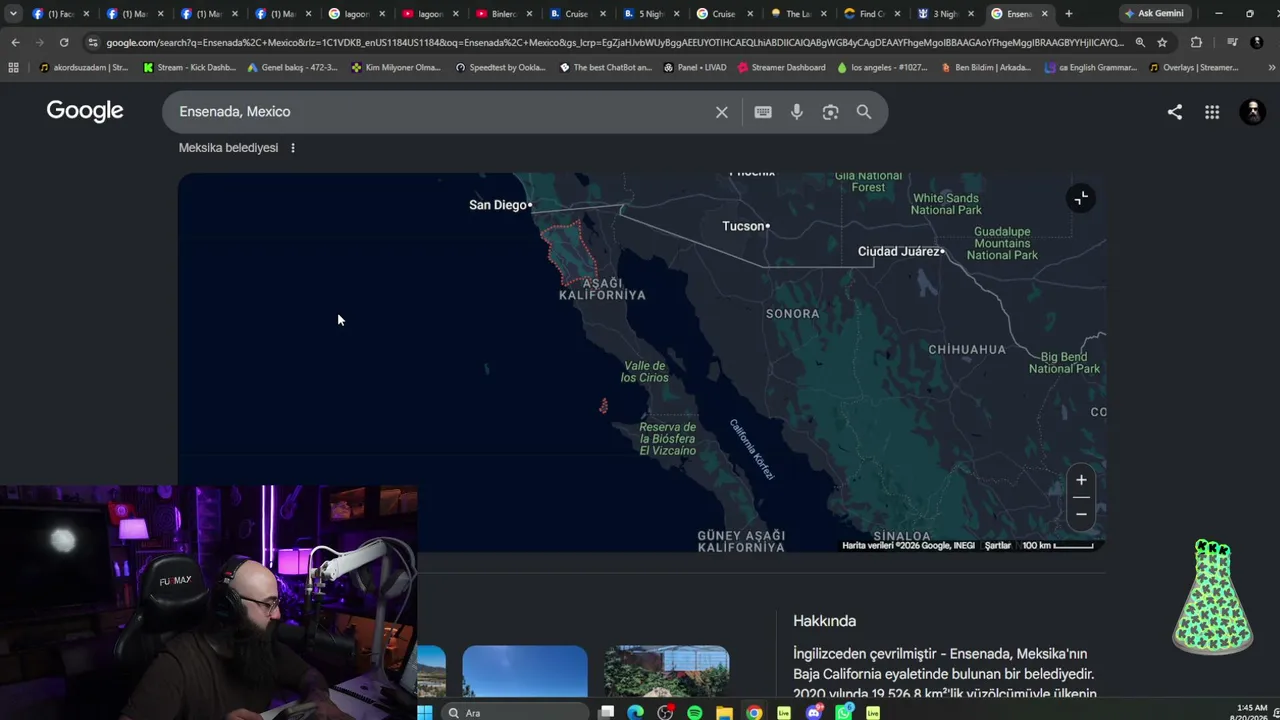Clear the Google search box text
This screenshot has width=1280, height=720.
click(721, 112)
